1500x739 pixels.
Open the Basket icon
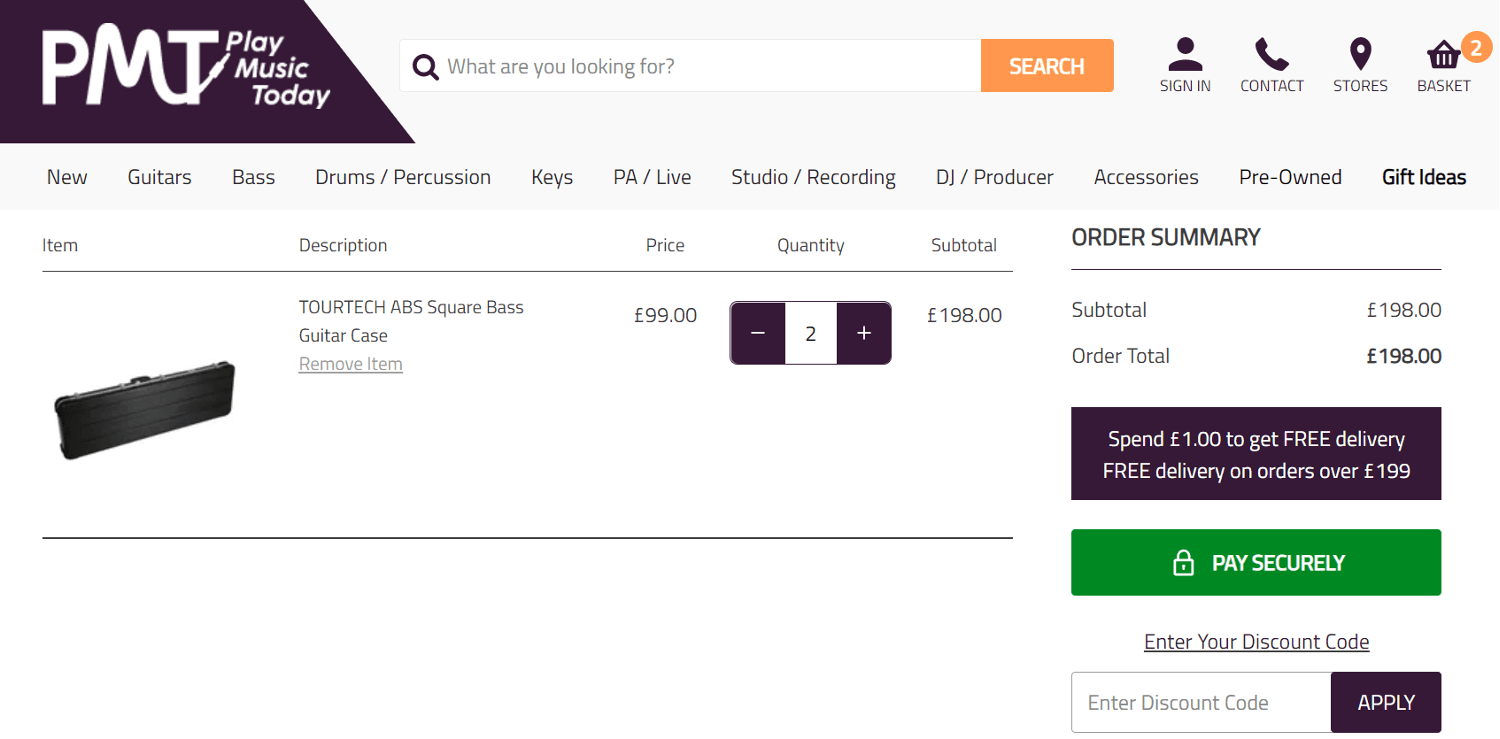click(x=1443, y=55)
